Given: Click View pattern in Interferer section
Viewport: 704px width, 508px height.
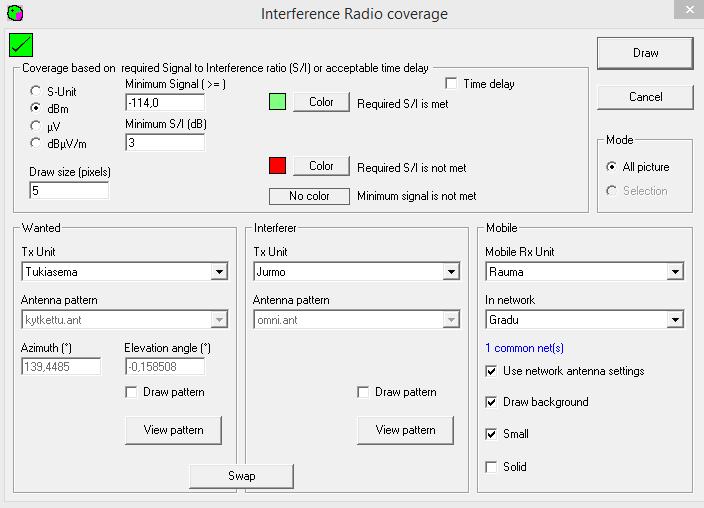Looking at the screenshot, I should point(405,430).
